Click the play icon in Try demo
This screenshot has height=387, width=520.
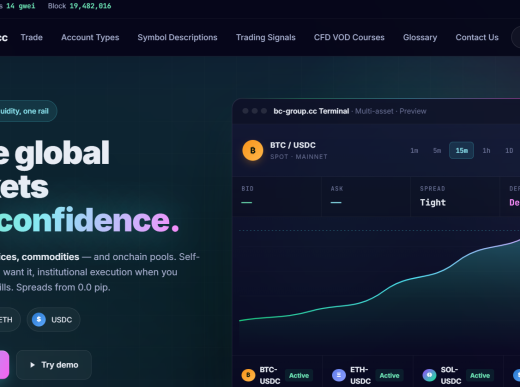(32, 365)
